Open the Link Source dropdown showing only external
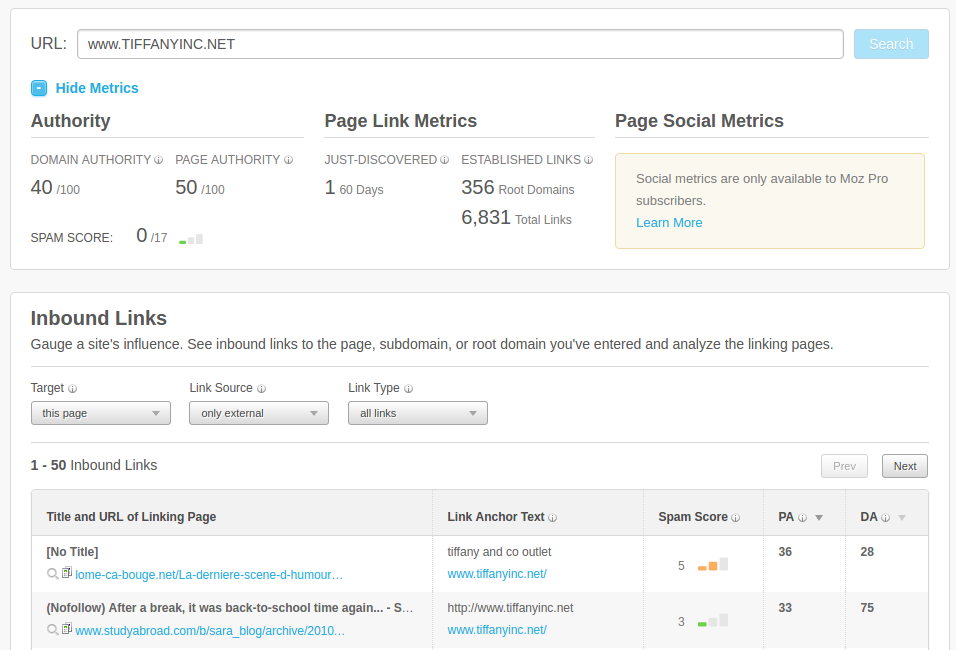 [258, 413]
